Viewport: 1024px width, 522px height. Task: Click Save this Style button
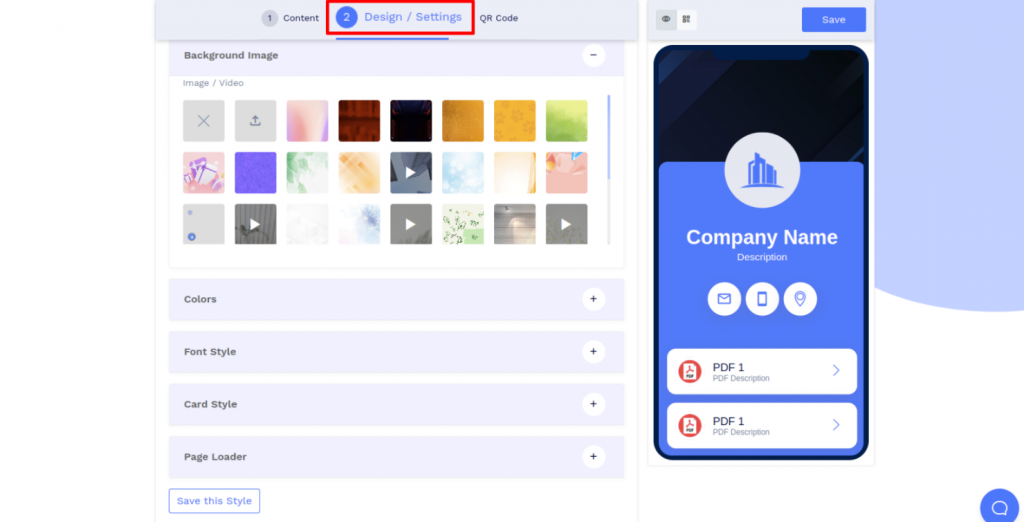pos(214,501)
